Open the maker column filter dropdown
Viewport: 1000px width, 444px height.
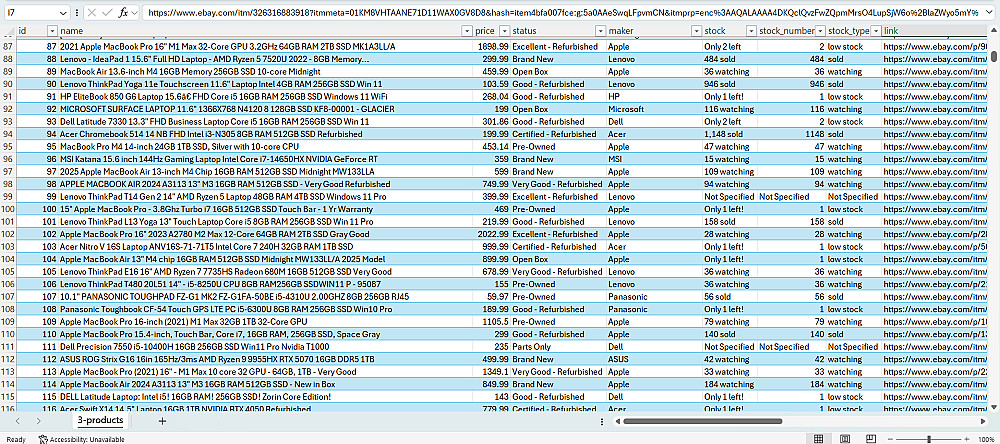[696, 31]
